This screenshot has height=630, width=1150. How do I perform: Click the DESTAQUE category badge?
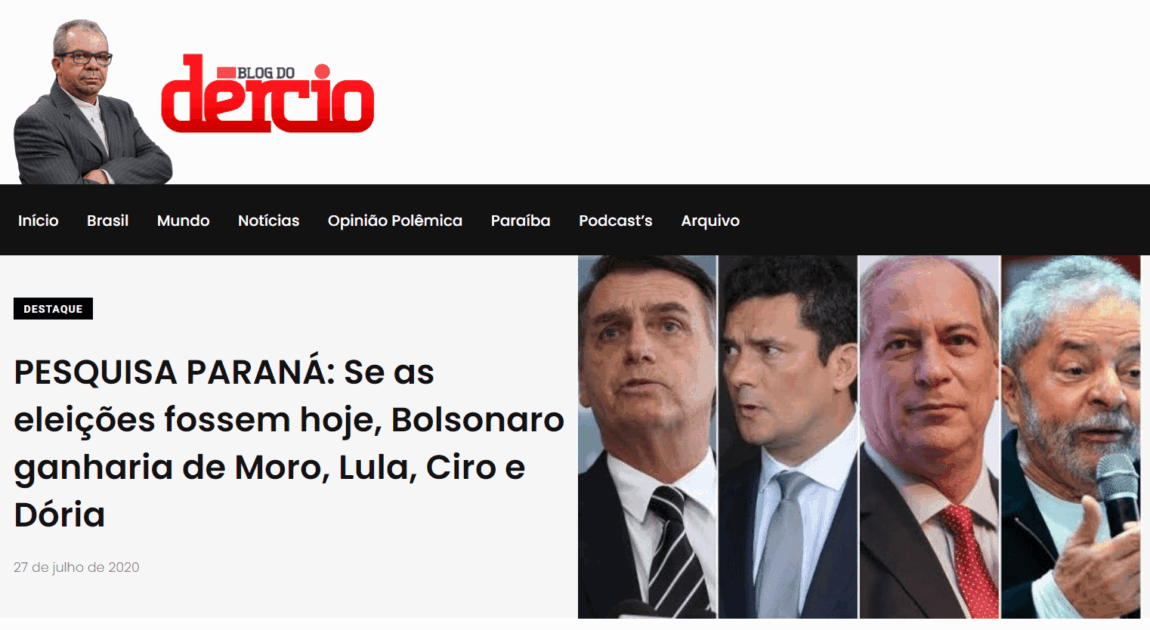click(x=53, y=309)
